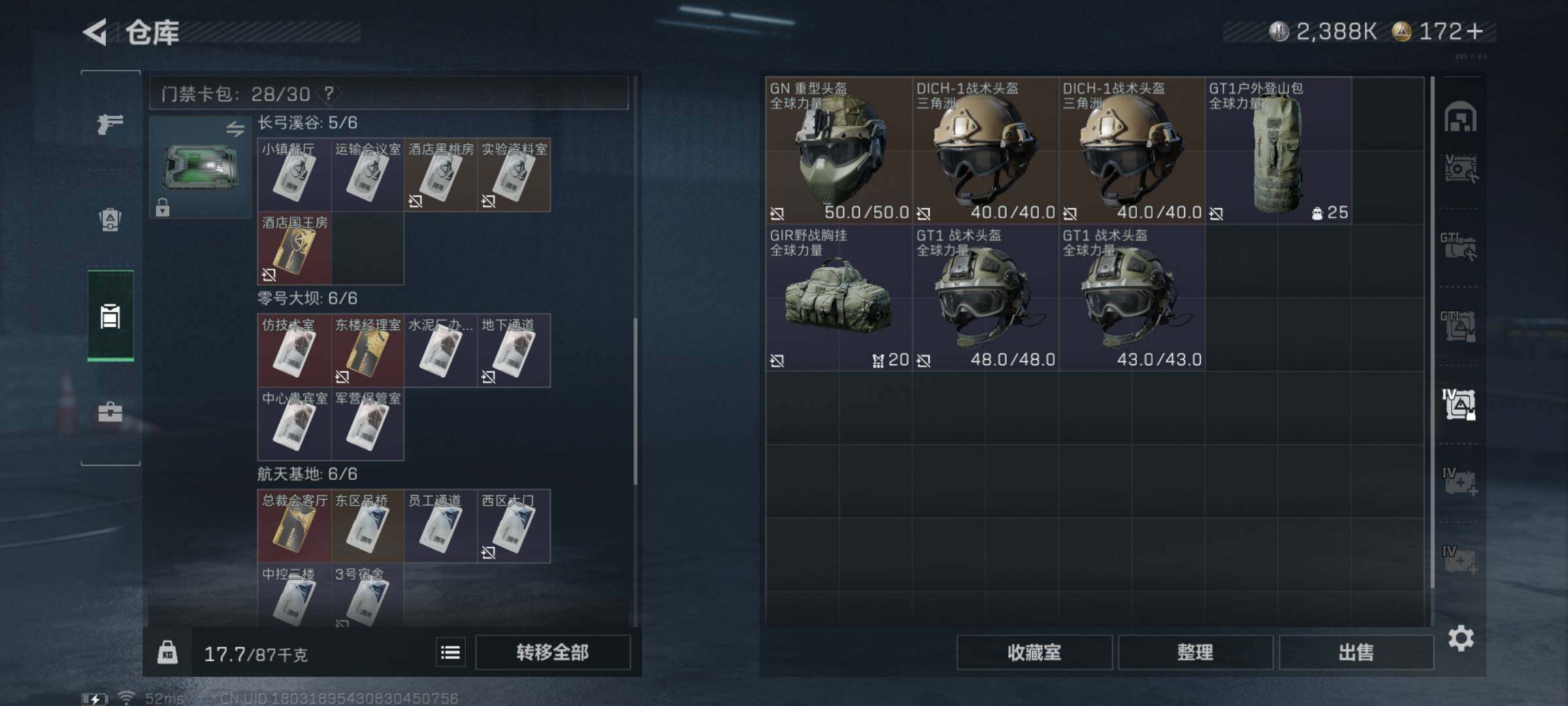
Task: Toggle the swap arrows on keycard case
Action: 235,129
